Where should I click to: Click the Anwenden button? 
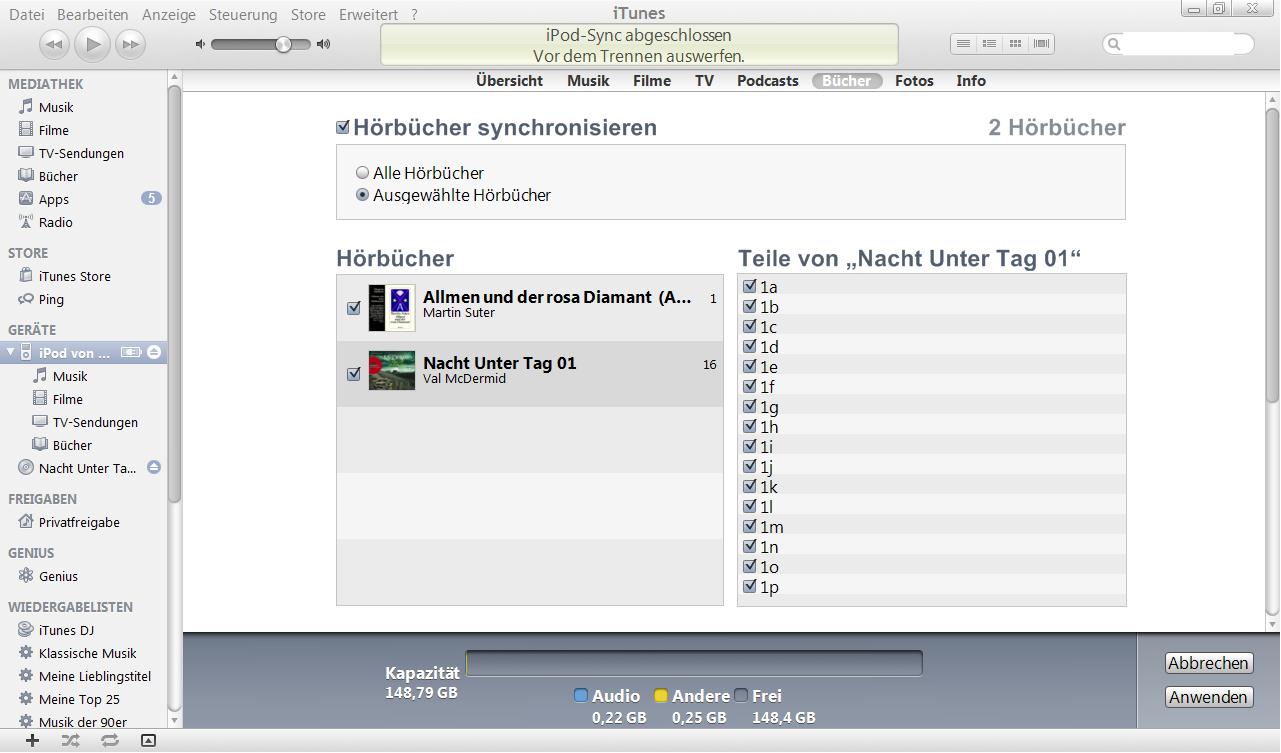coord(1208,697)
